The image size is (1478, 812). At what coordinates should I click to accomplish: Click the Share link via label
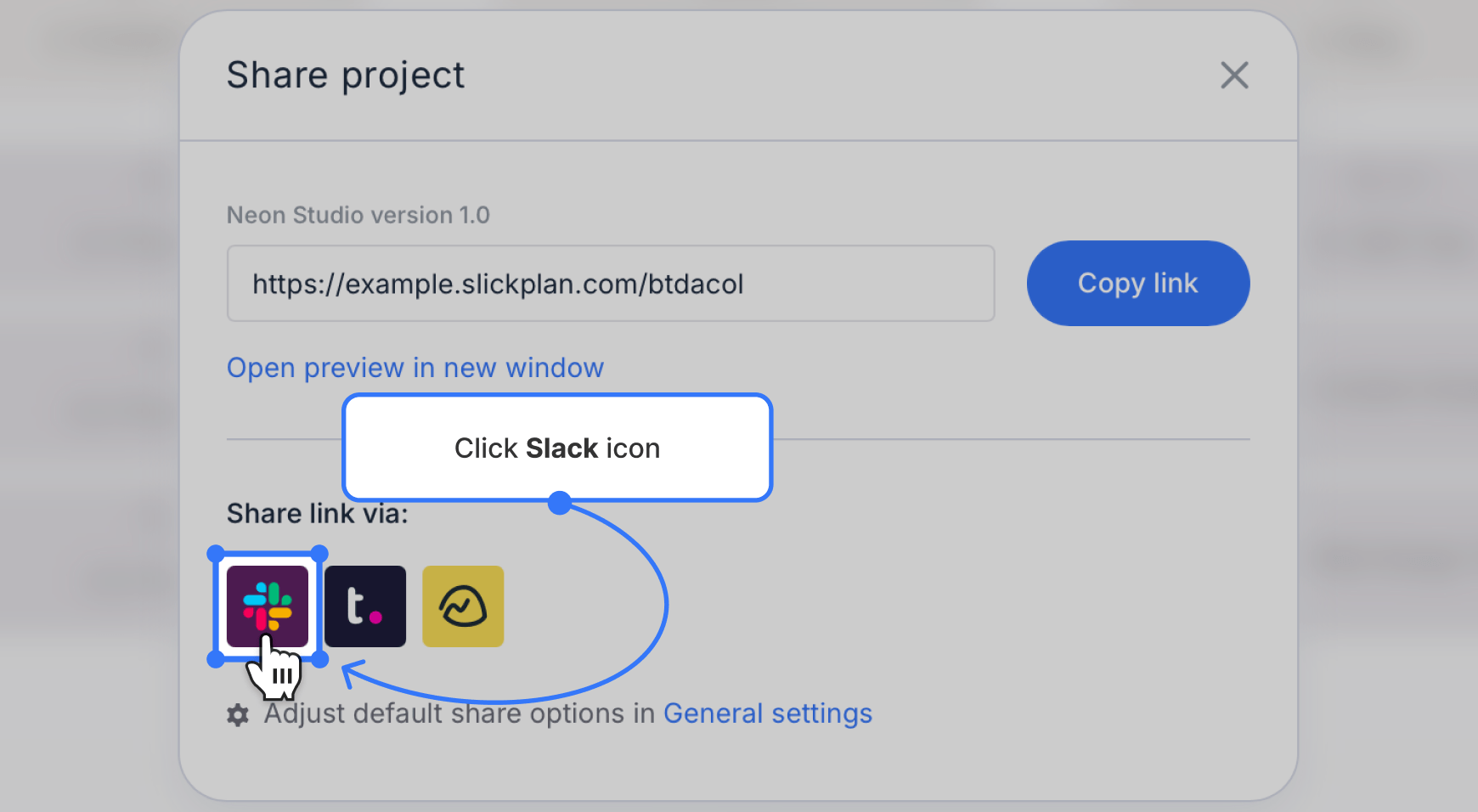[x=317, y=513]
